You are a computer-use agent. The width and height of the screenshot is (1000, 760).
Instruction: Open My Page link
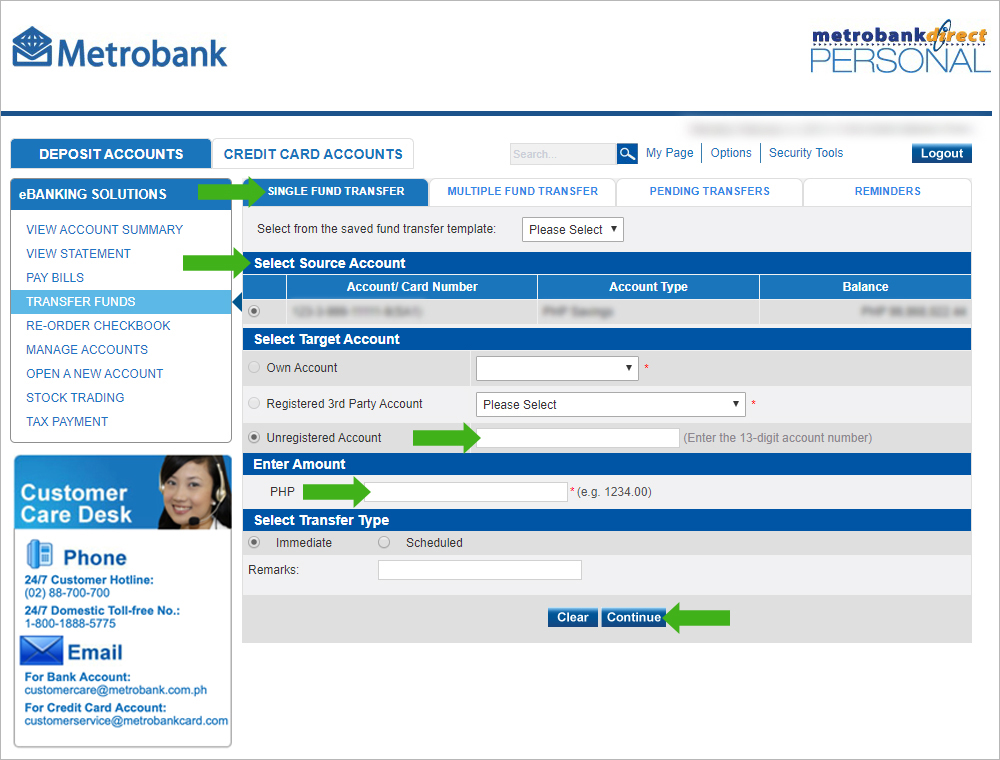click(x=669, y=153)
